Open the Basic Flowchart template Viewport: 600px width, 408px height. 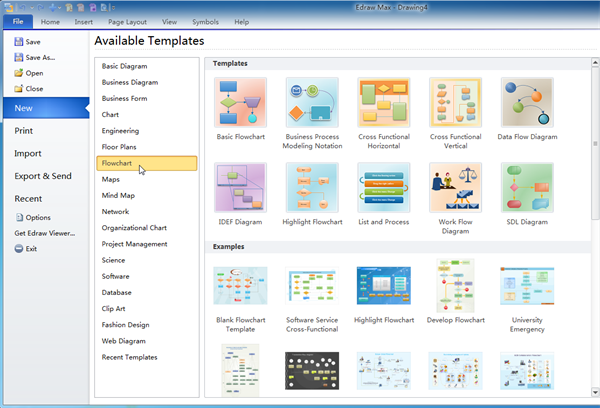[x=240, y=104]
